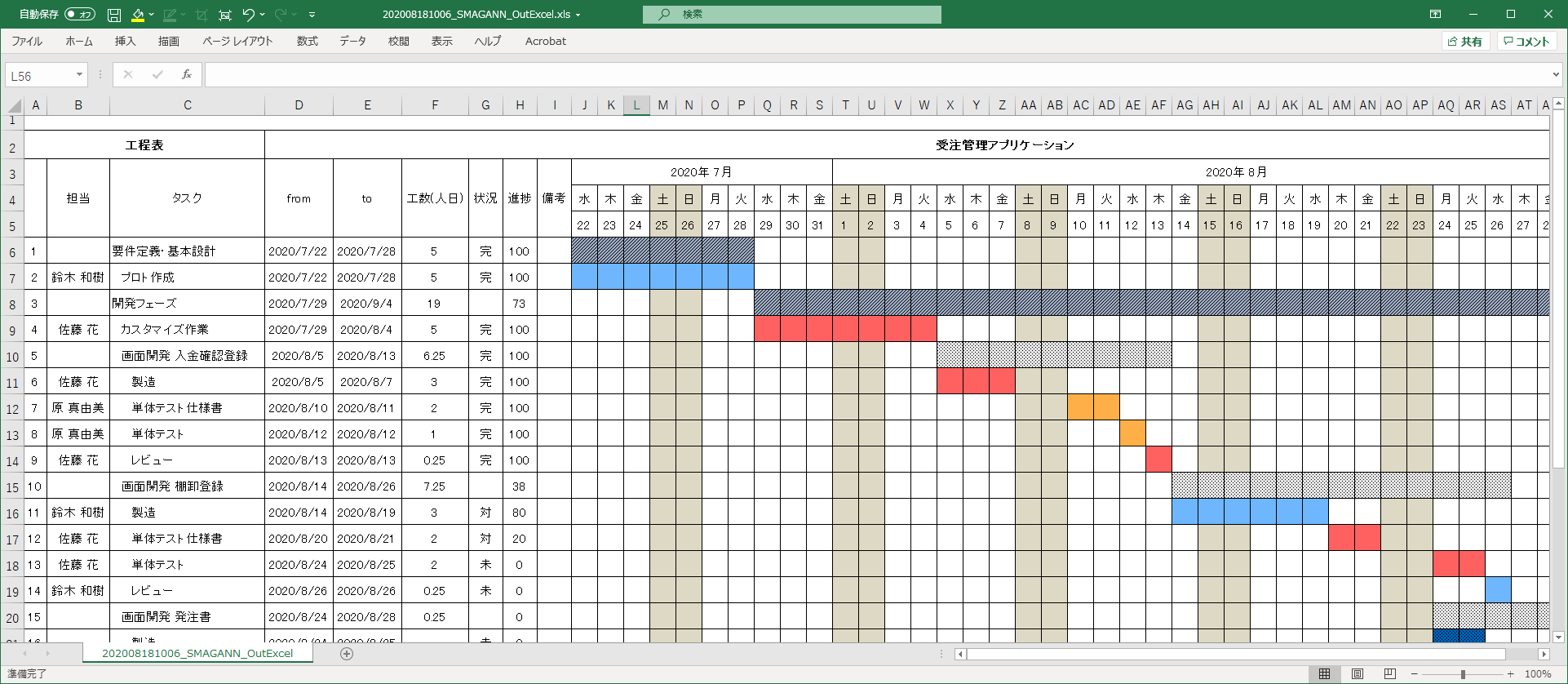This screenshot has height=684, width=1568.
Task: Click the vertical scrollbar up arrow
Action: click(1558, 104)
